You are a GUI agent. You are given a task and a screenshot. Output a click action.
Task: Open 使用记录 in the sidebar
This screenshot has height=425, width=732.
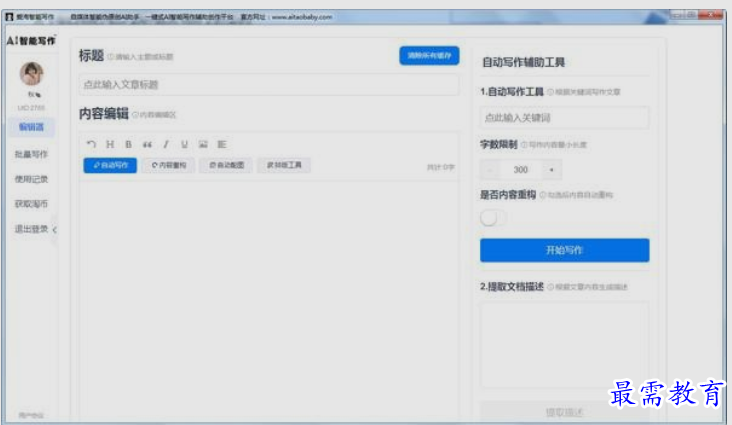[x=31, y=179]
